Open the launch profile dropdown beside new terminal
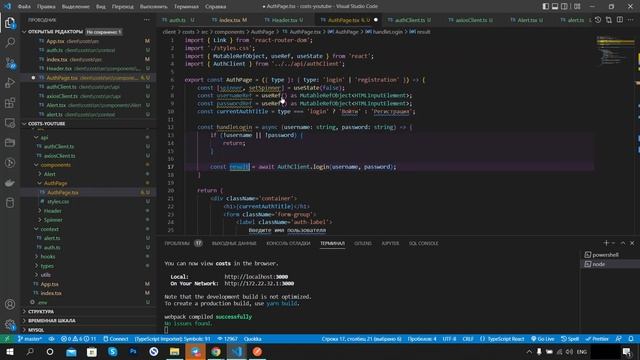The width and height of the screenshot is (640, 360). click(613, 243)
